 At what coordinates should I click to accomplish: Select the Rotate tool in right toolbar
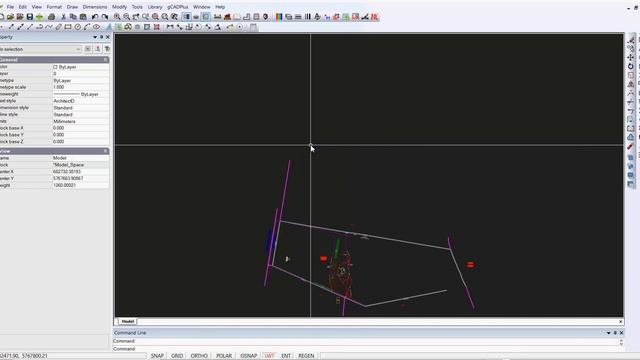coord(631,66)
